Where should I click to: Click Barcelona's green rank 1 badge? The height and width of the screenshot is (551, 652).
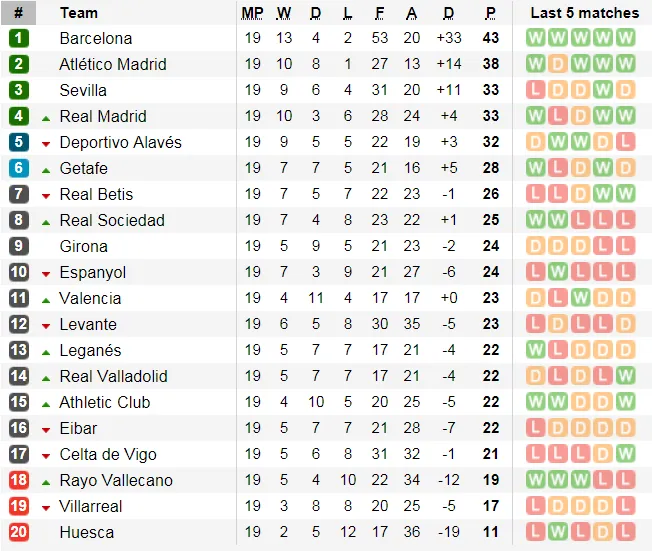click(19, 38)
